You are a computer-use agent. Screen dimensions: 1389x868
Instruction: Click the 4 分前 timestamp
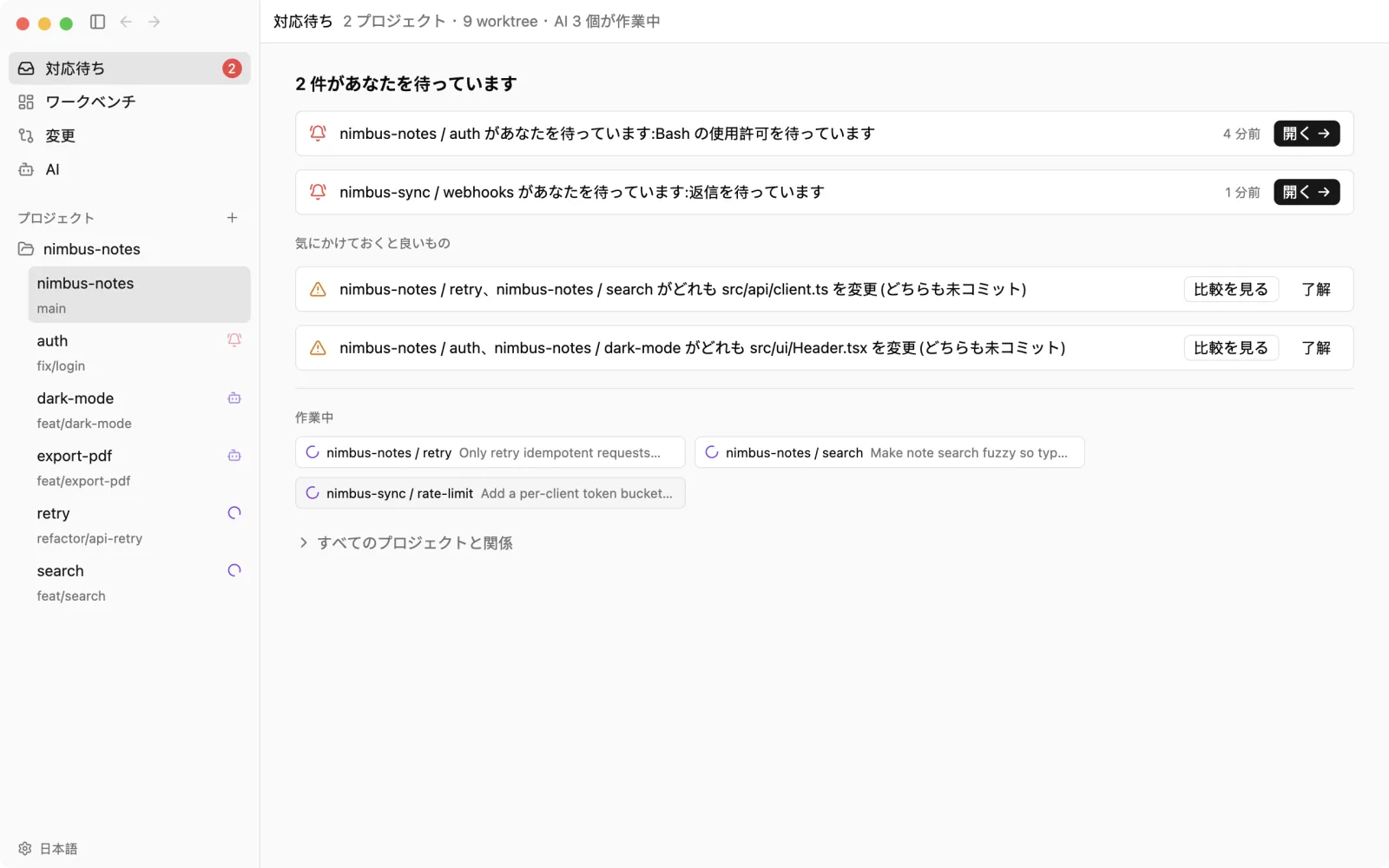tap(1241, 134)
